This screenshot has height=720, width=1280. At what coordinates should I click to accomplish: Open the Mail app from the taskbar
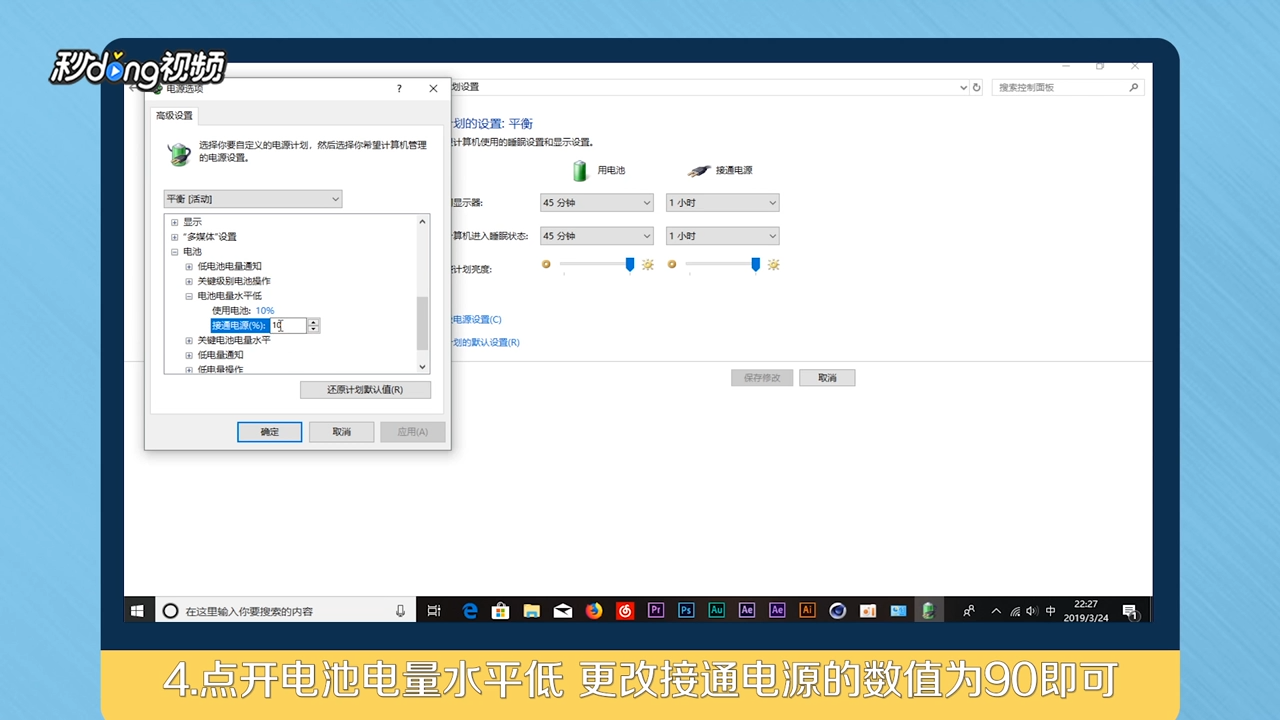563,610
